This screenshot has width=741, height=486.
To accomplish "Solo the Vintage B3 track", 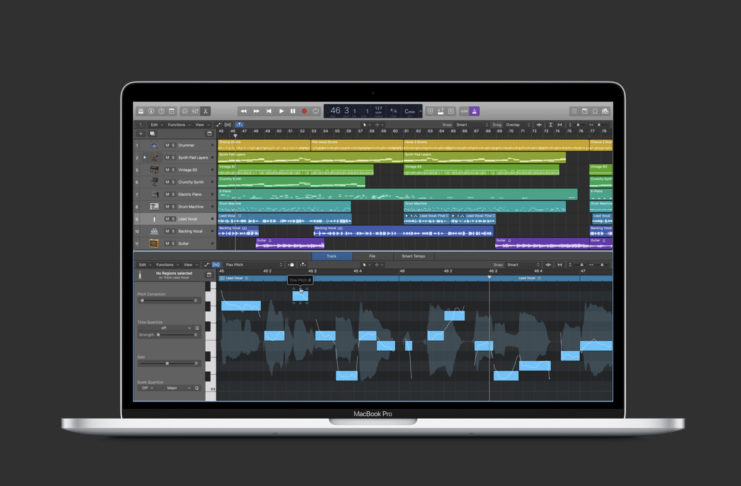I will coord(173,170).
